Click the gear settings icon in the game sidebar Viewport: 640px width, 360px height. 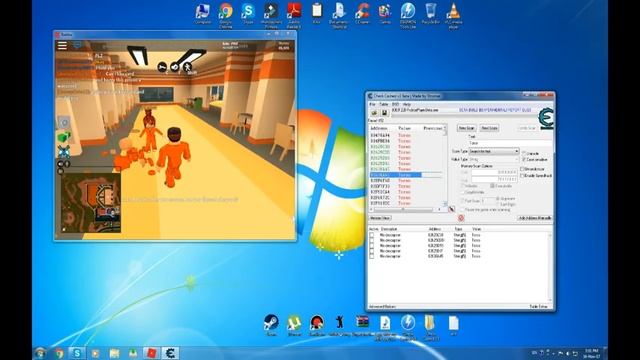click(x=64, y=122)
